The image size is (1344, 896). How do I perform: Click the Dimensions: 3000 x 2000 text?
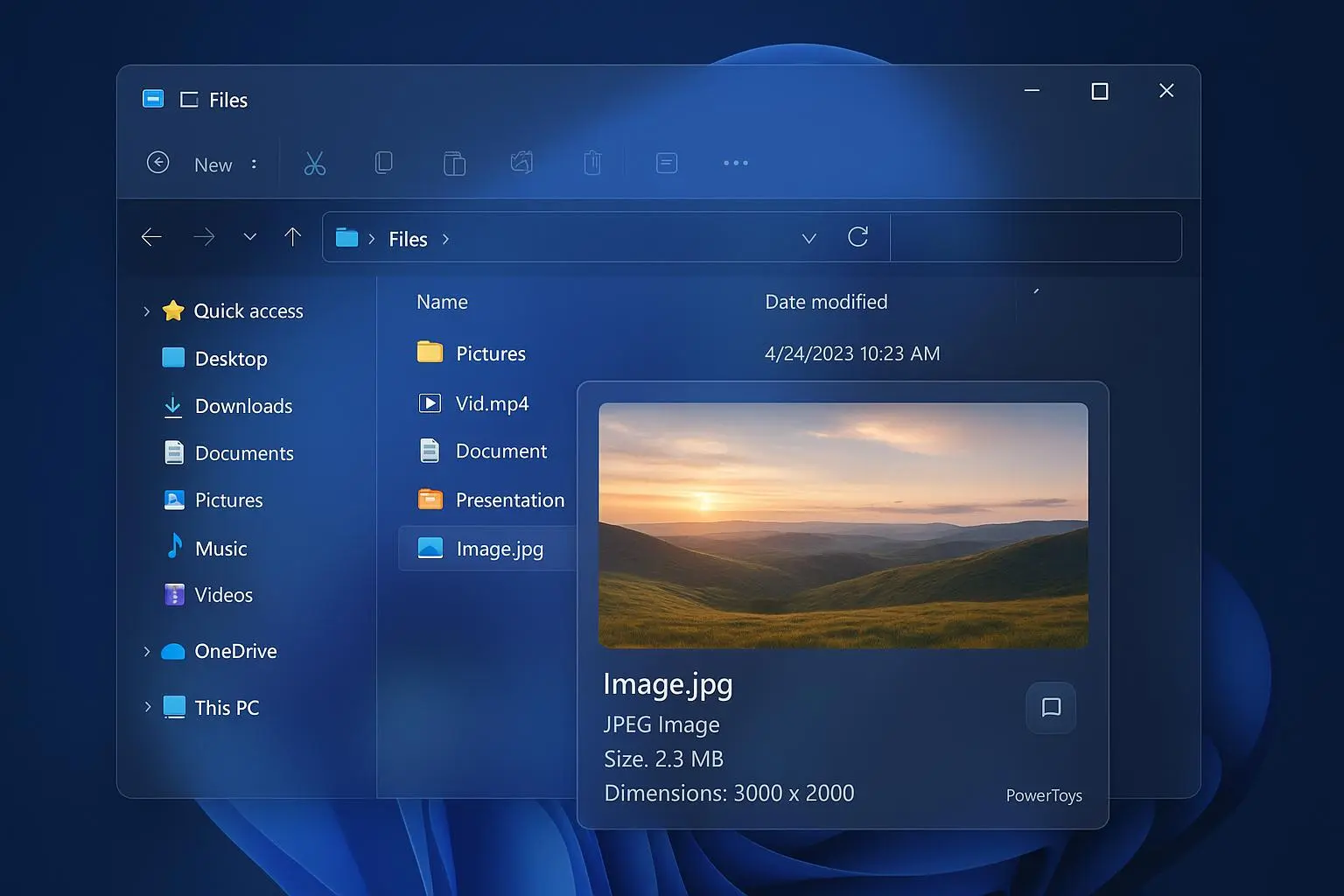click(729, 793)
